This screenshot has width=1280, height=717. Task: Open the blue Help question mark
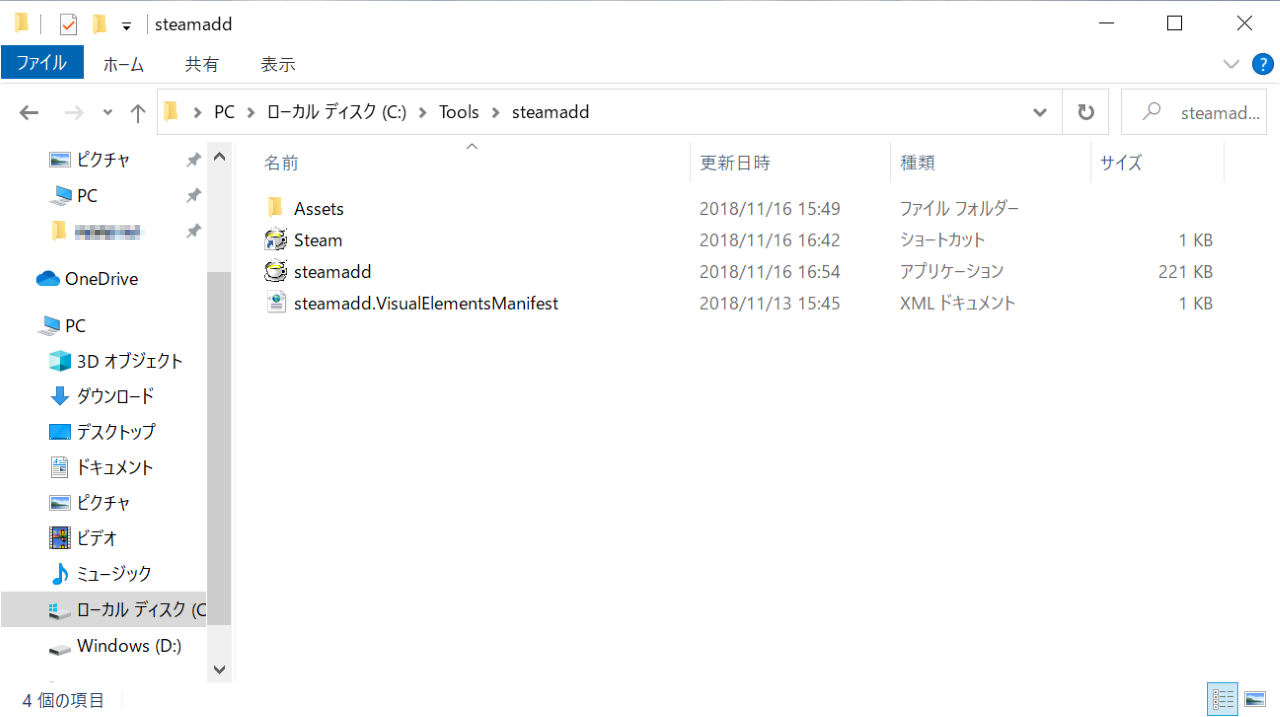pyautogui.click(x=1263, y=64)
